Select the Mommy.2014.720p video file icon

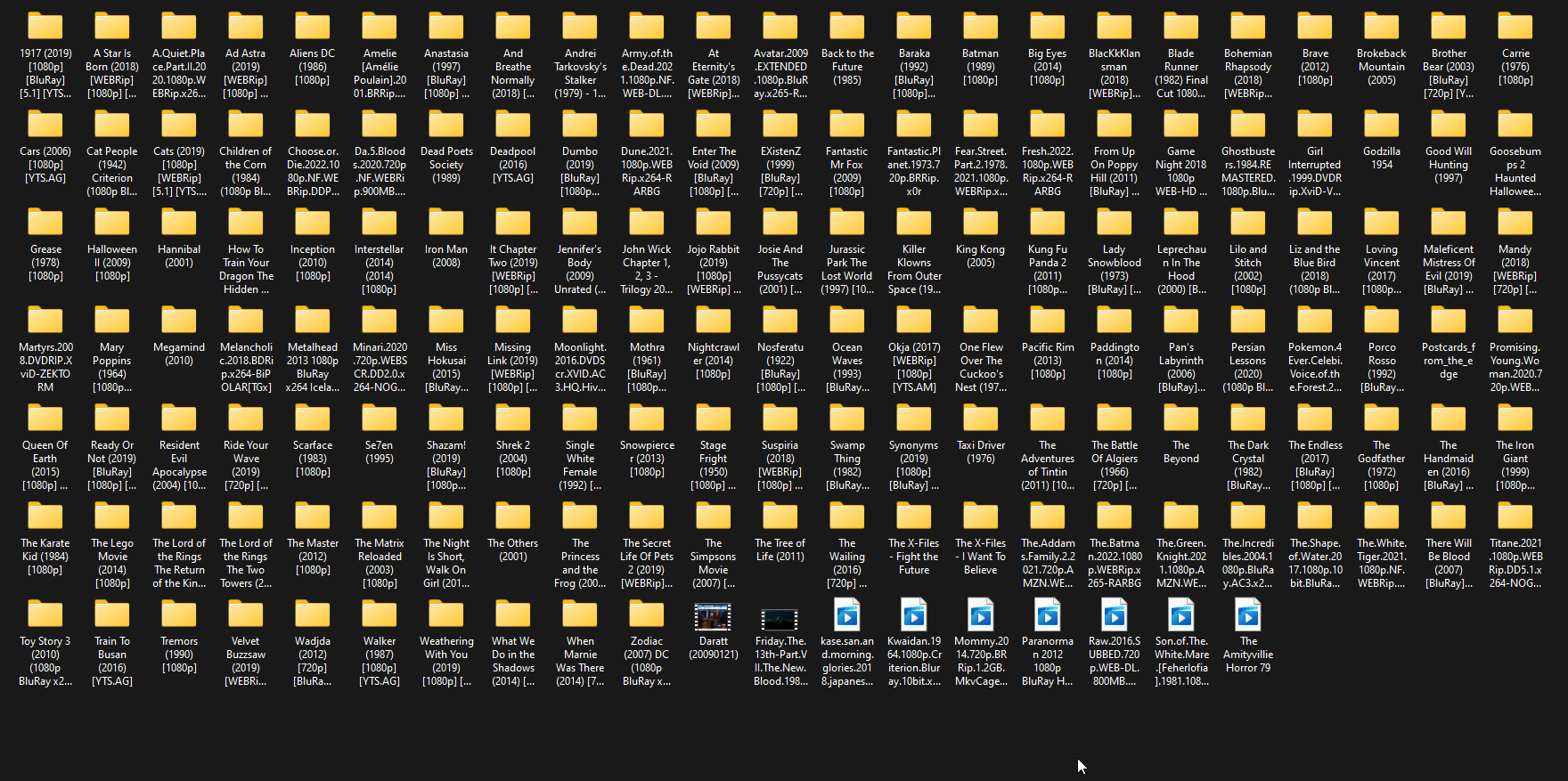point(981,614)
